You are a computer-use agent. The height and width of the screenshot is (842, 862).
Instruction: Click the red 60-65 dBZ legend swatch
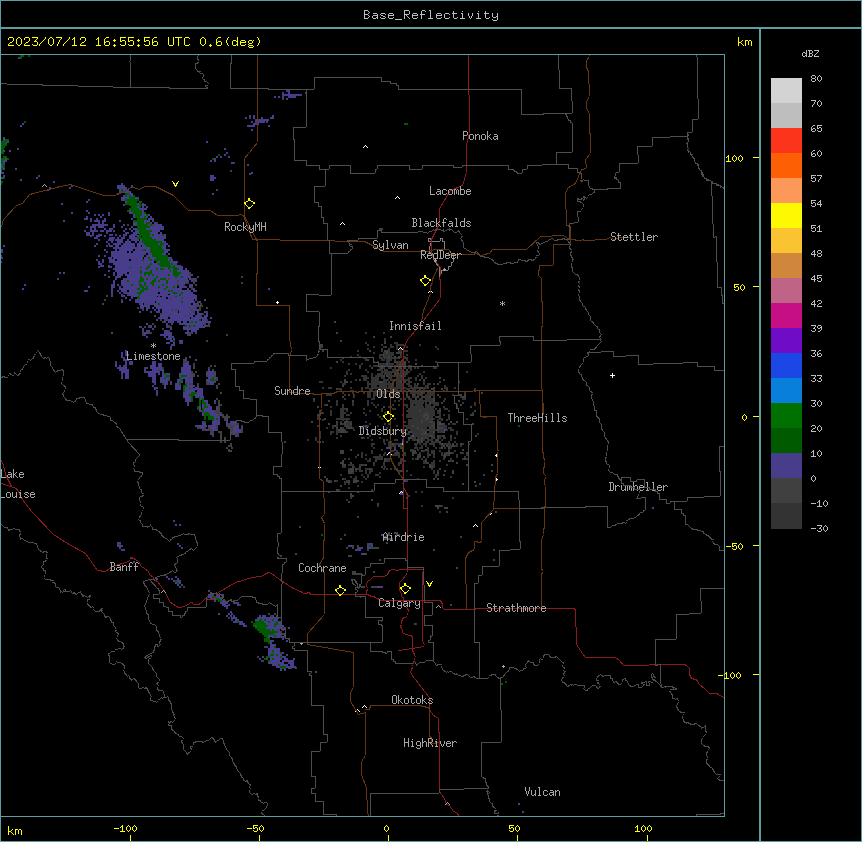pyautogui.click(x=786, y=141)
